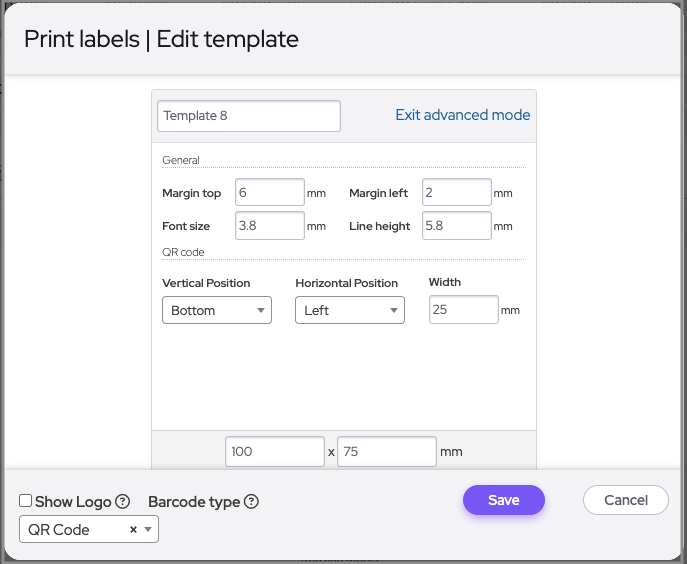This screenshot has height=564, width=687.
Task: Click the label width field showing 100
Action: tap(275, 452)
